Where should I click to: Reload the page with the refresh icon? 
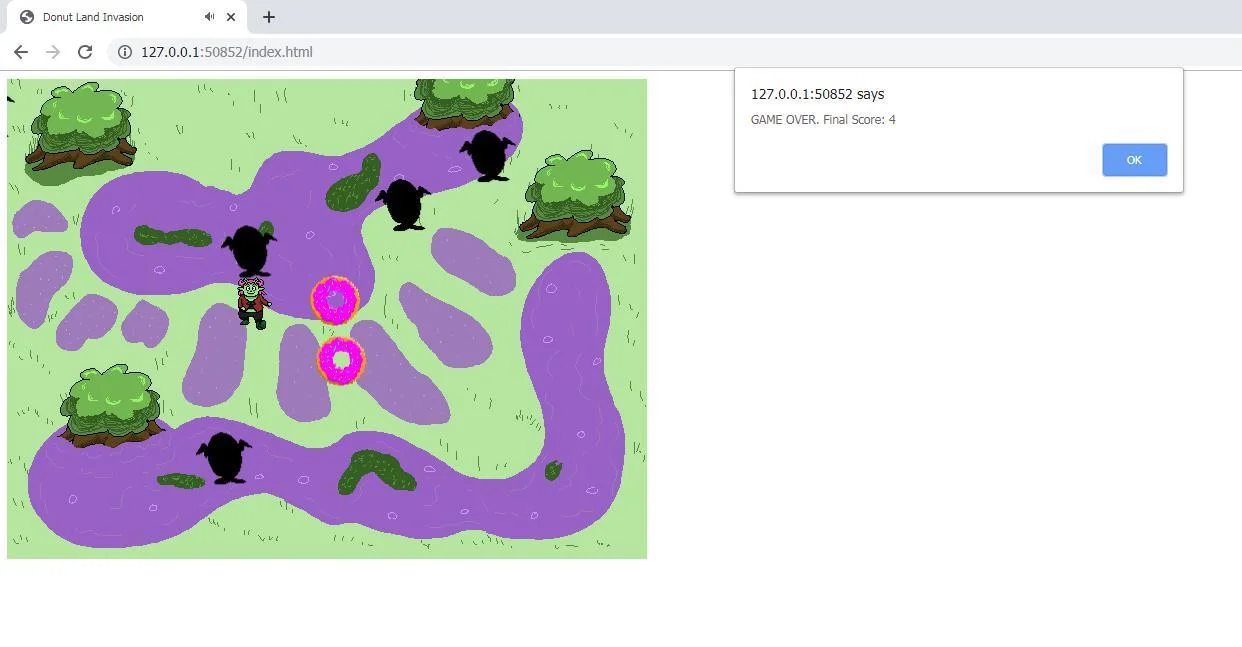pyautogui.click(x=85, y=52)
